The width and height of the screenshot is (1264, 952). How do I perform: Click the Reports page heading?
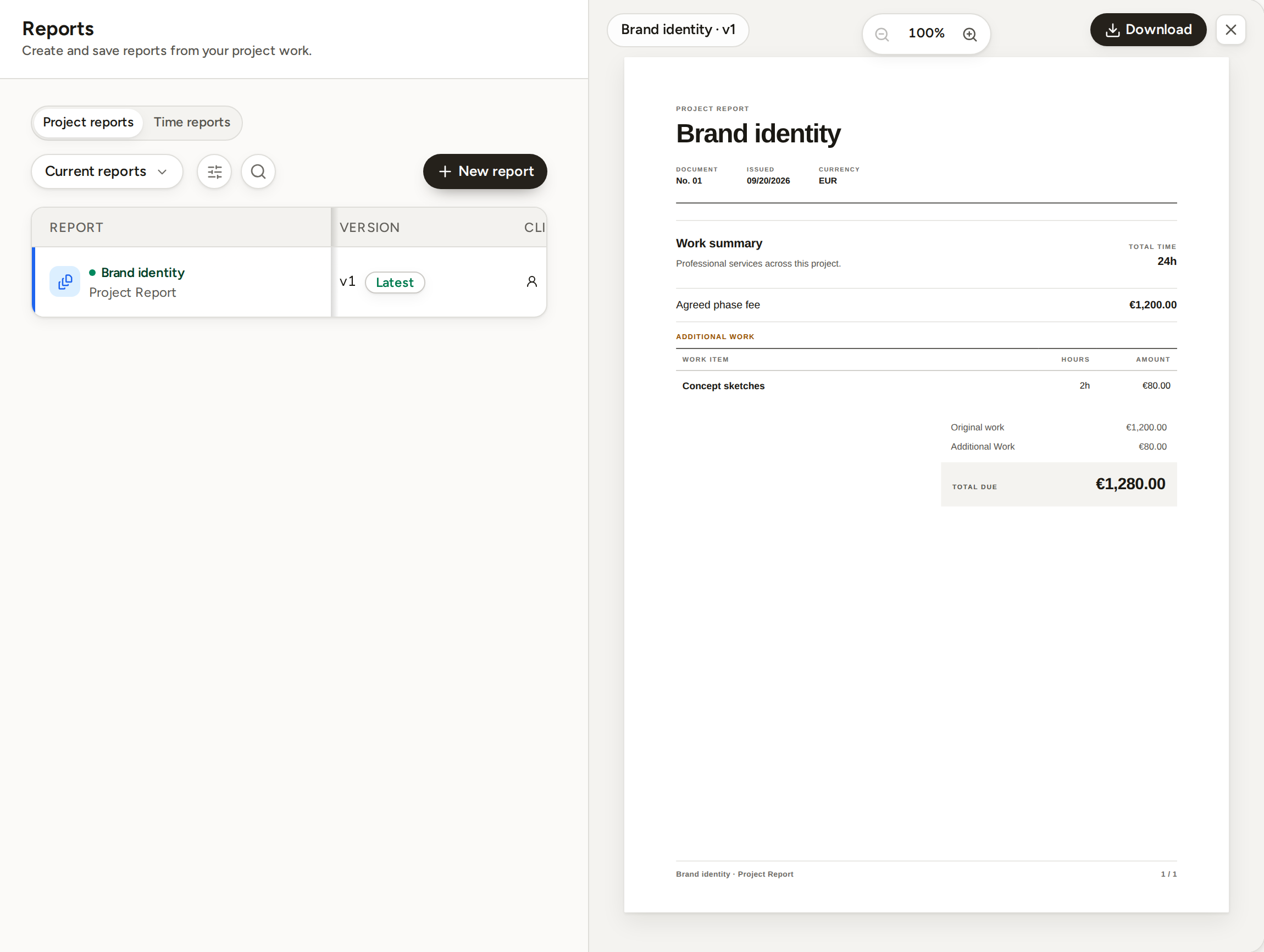[x=58, y=29]
